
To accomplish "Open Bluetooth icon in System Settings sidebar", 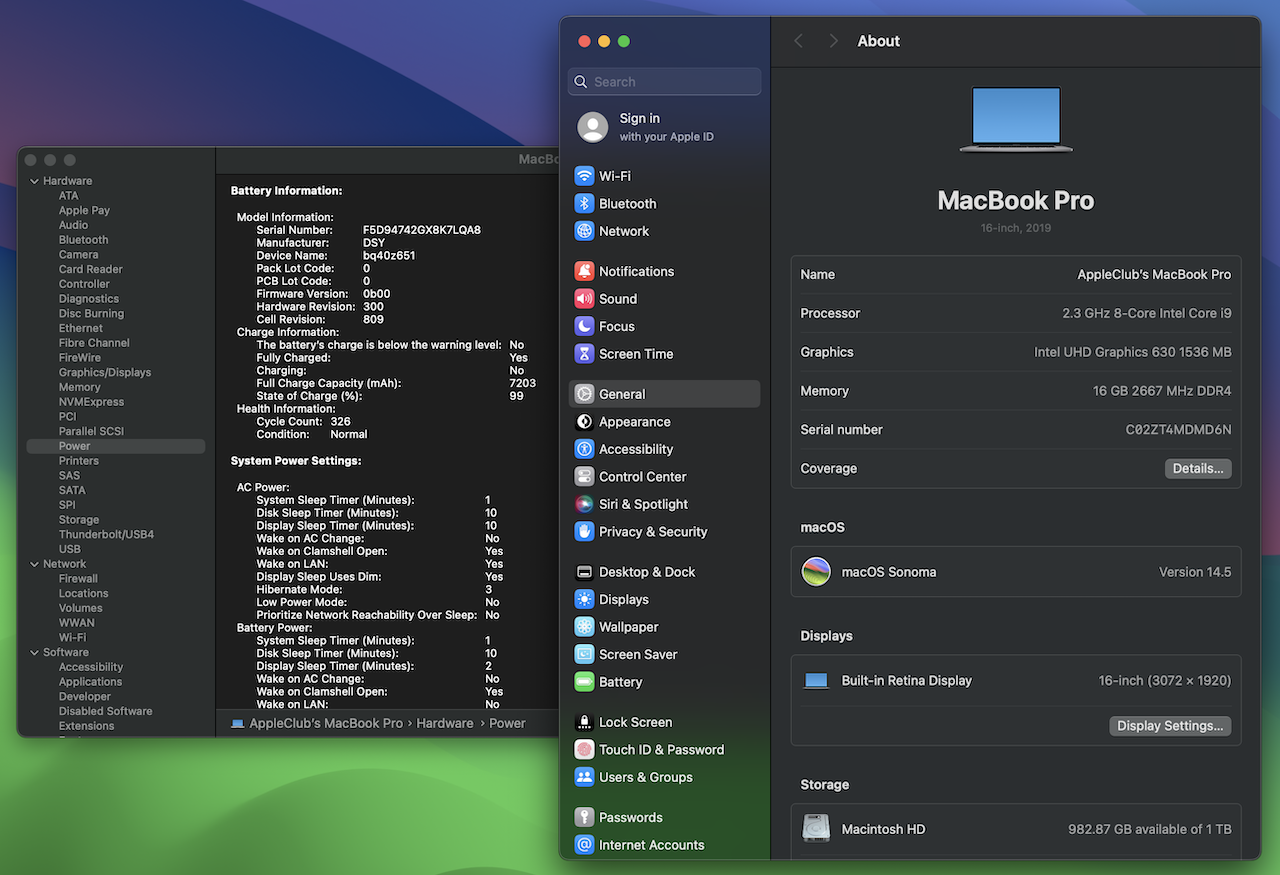I will 585,203.
